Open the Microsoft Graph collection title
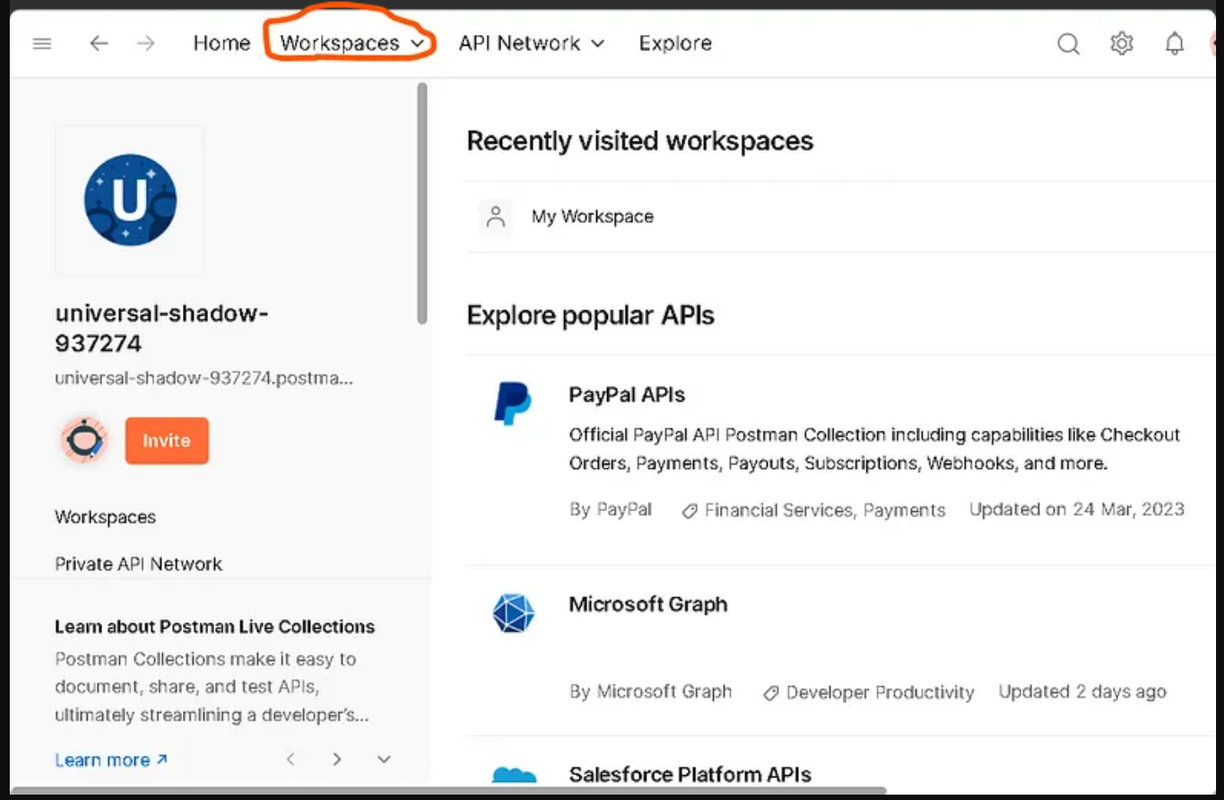The height and width of the screenshot is (800, 1224). (x=648, y=604)
